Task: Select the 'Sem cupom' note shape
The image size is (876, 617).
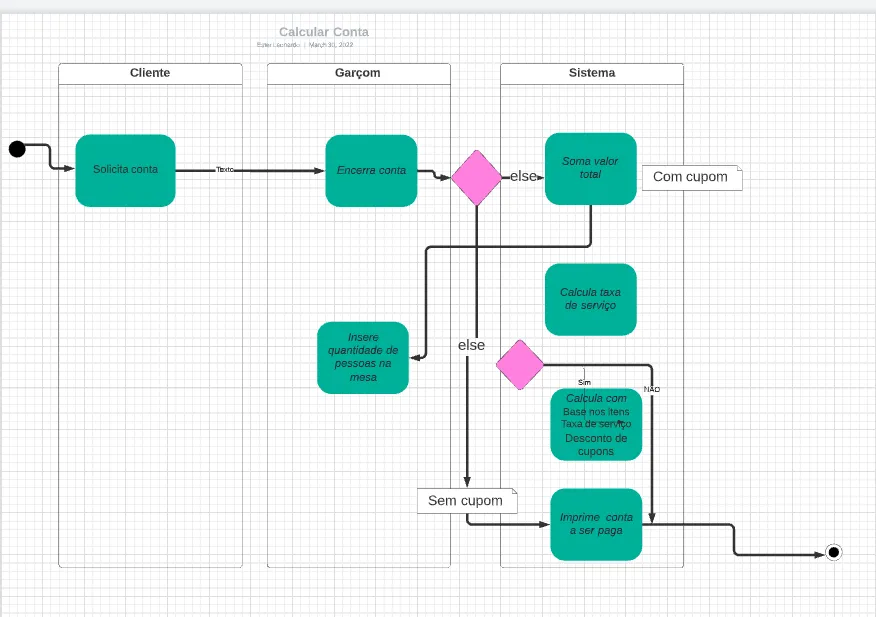Action: (x=466, y=500)
